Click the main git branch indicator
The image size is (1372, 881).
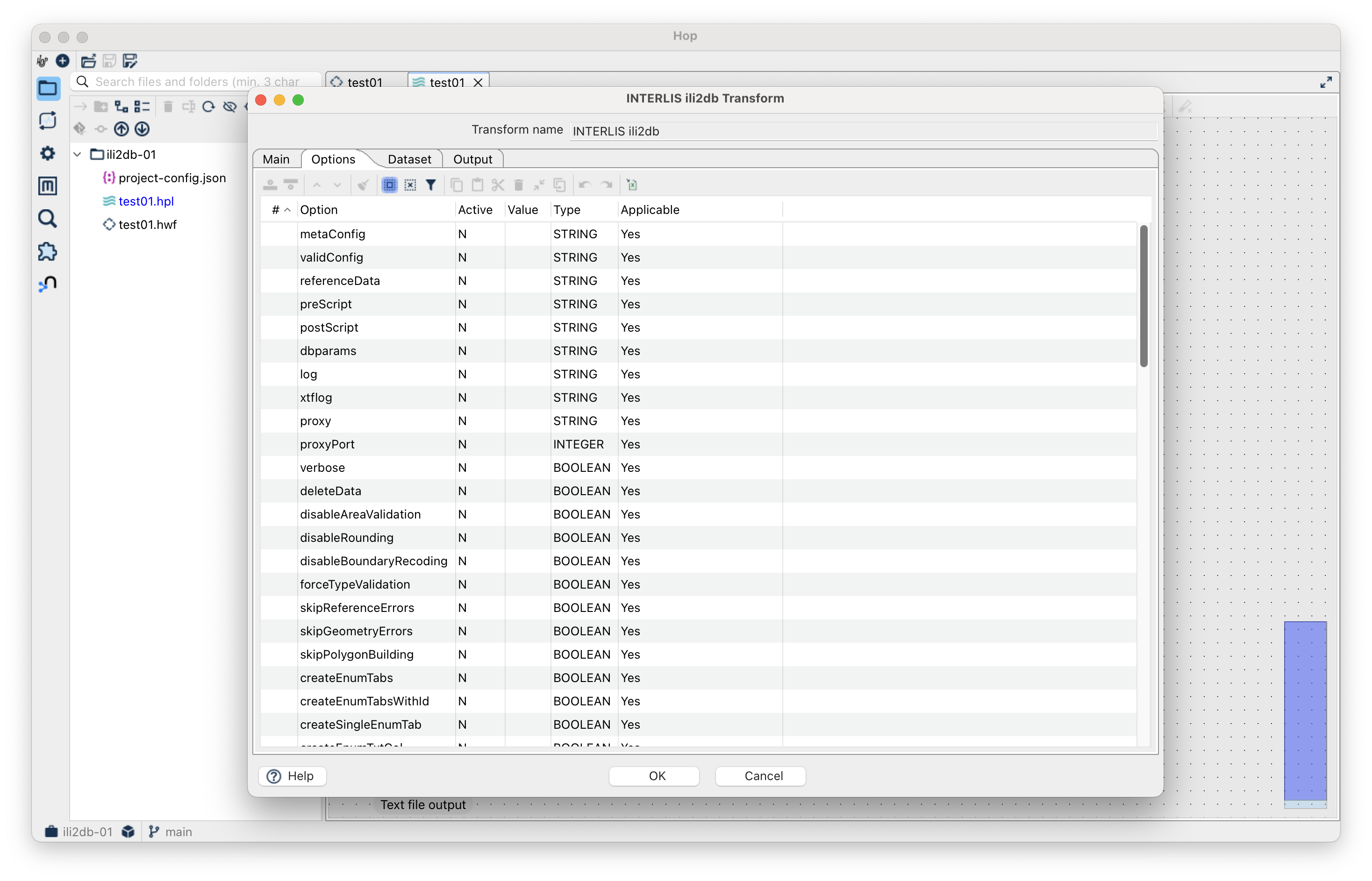[x=171, y=831]
